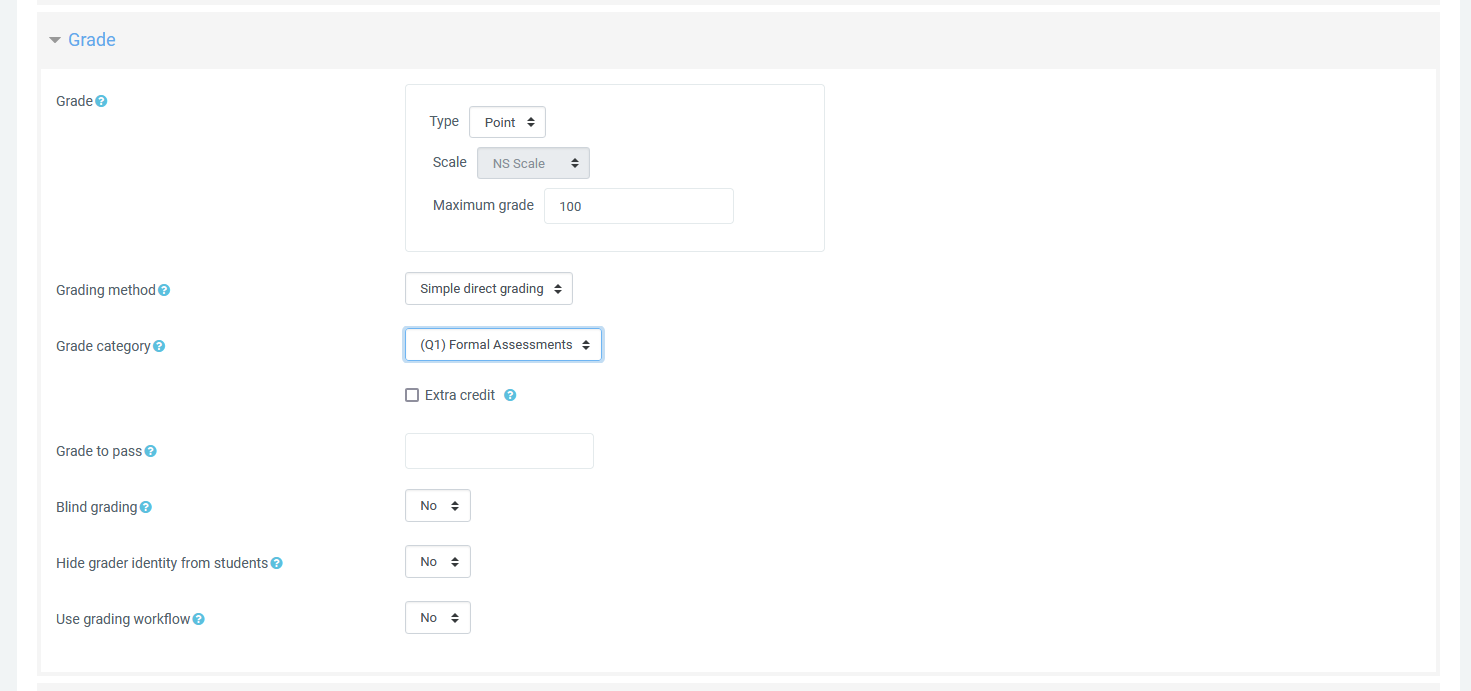The height and width of the screenshot is (691, 1471).
Task: Click Blind grading help icon
Action: pos(145,507)
